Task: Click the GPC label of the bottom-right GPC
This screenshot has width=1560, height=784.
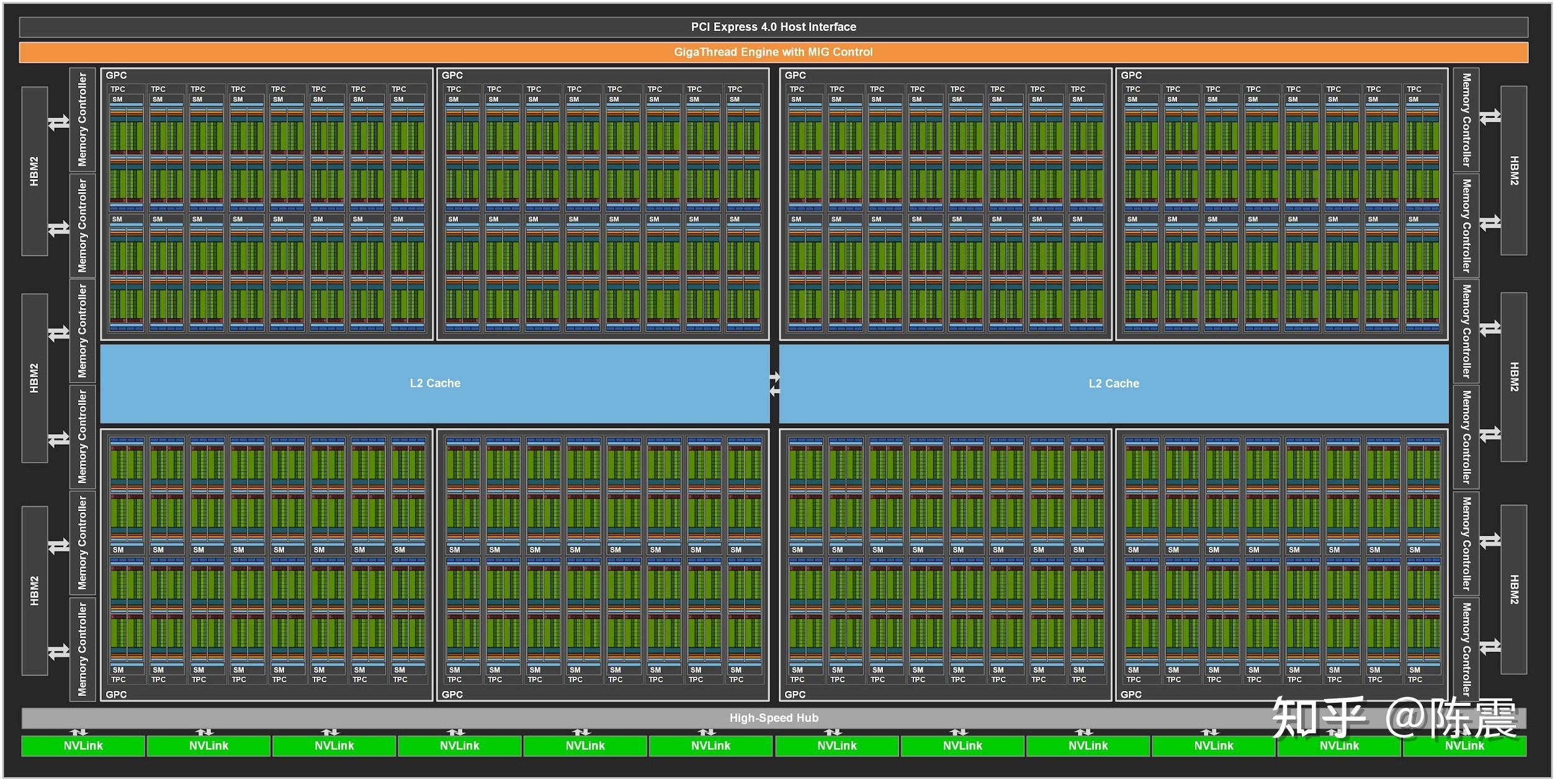Action: [x=1131, y=695]
